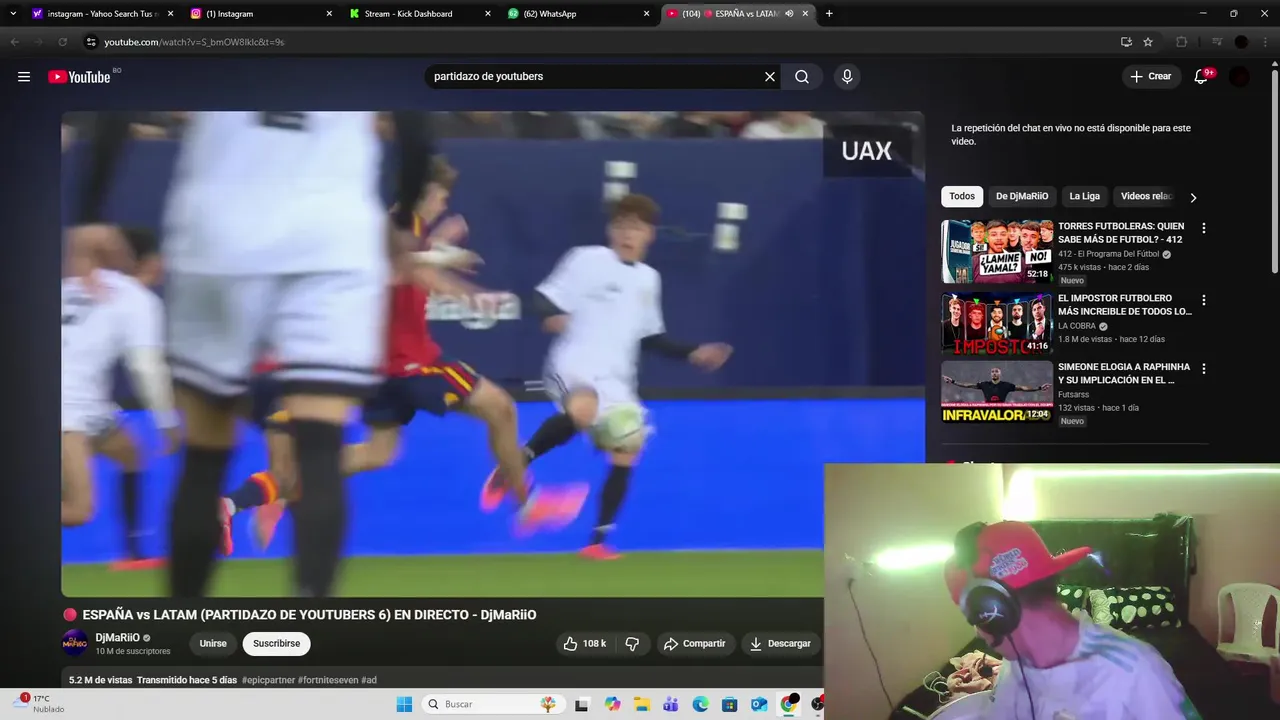Viewport: 1280px width, 720px height.
Task: Open the YouTube hamburger guide menu
Action: [x=24, y=77]
